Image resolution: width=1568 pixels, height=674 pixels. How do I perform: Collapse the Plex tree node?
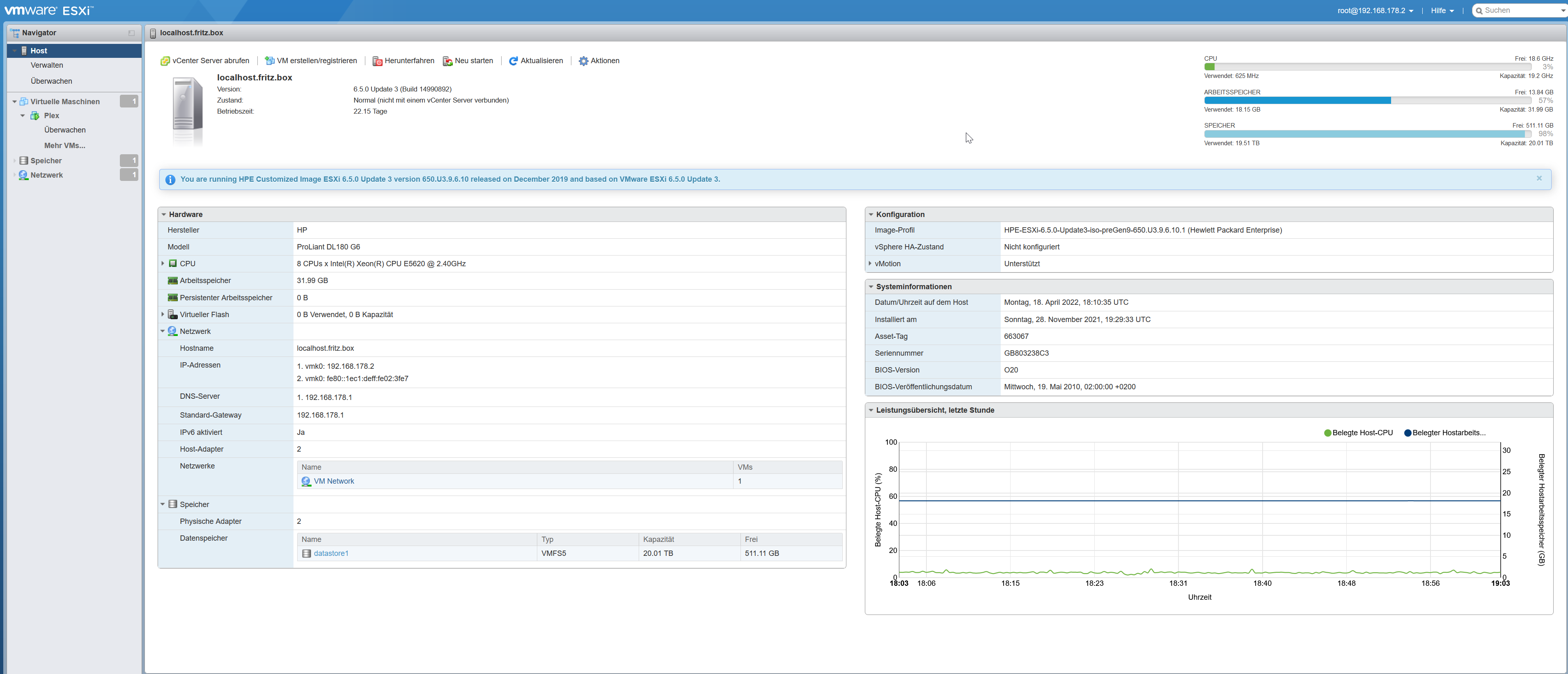23,116
